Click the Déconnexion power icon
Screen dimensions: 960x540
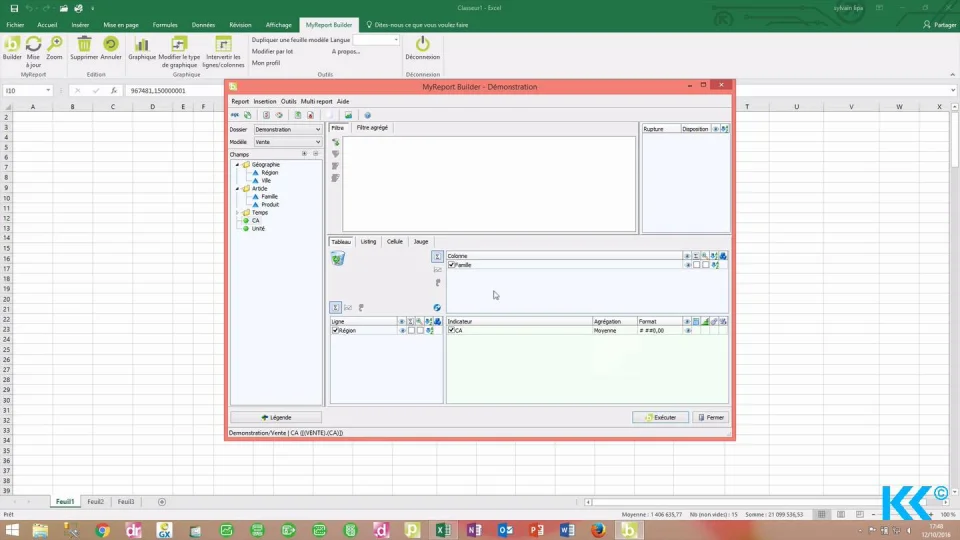422,43
